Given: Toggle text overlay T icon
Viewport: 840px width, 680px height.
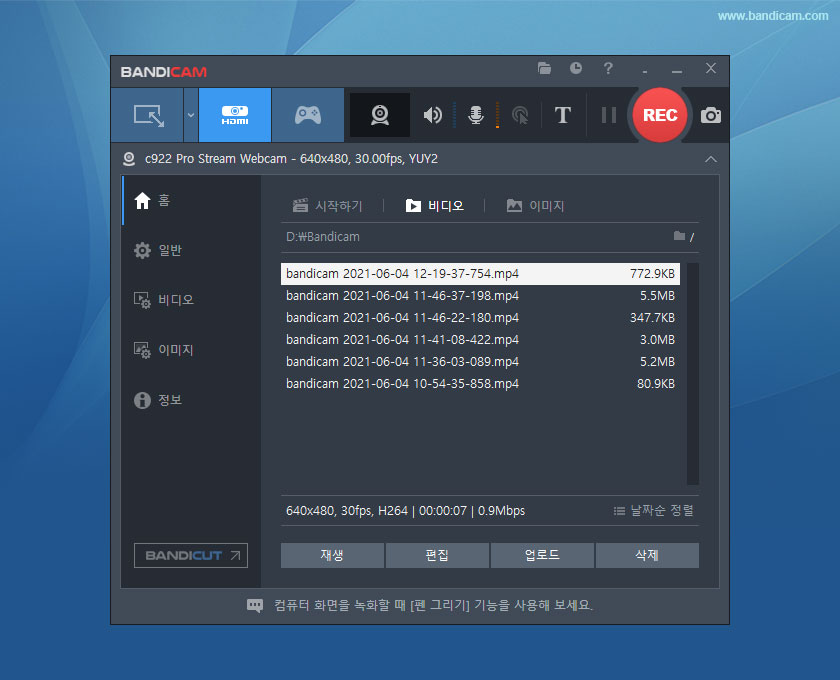Looking at the screenshot, I should (562, 115).
